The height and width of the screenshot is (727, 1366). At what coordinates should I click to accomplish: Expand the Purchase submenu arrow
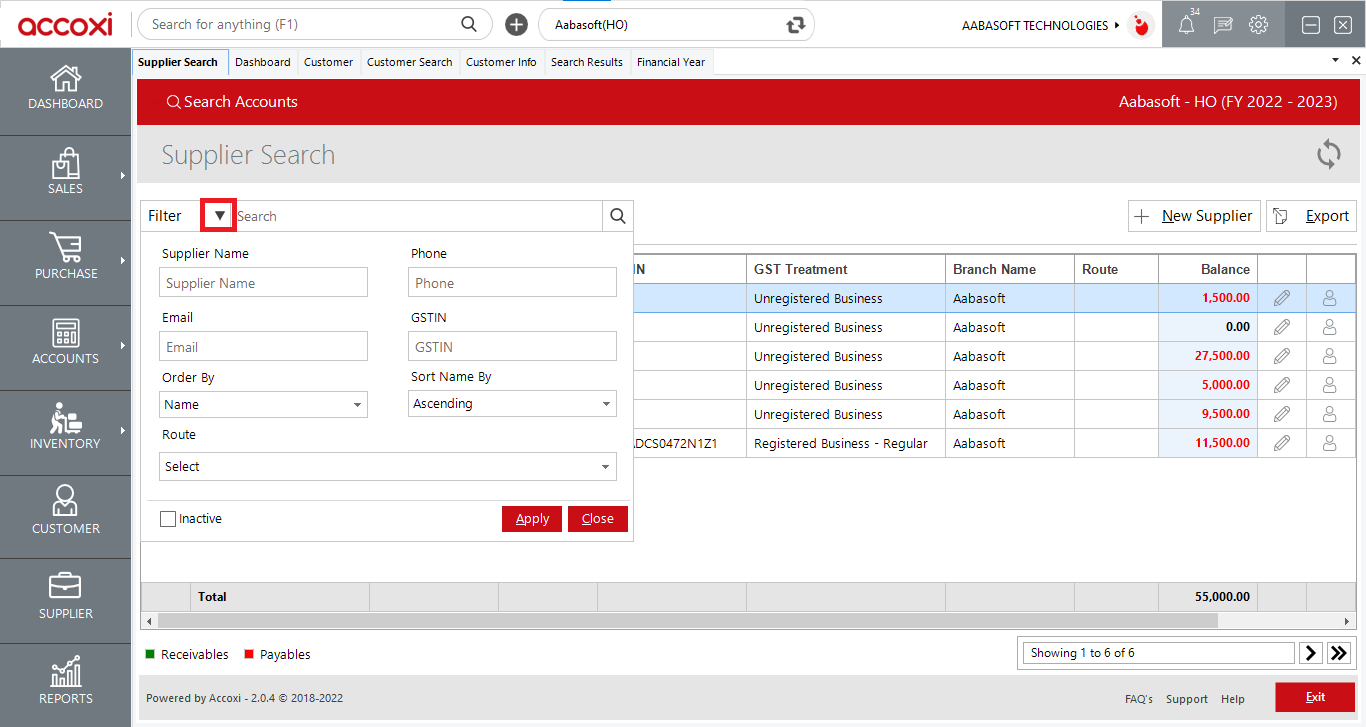[x=122, y=261]
